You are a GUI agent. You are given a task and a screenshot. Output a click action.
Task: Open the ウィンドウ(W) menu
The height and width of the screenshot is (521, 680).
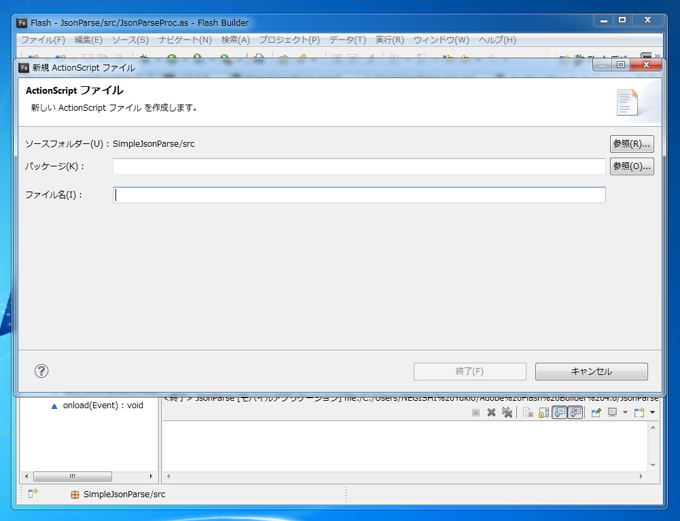tap(441, 40)
